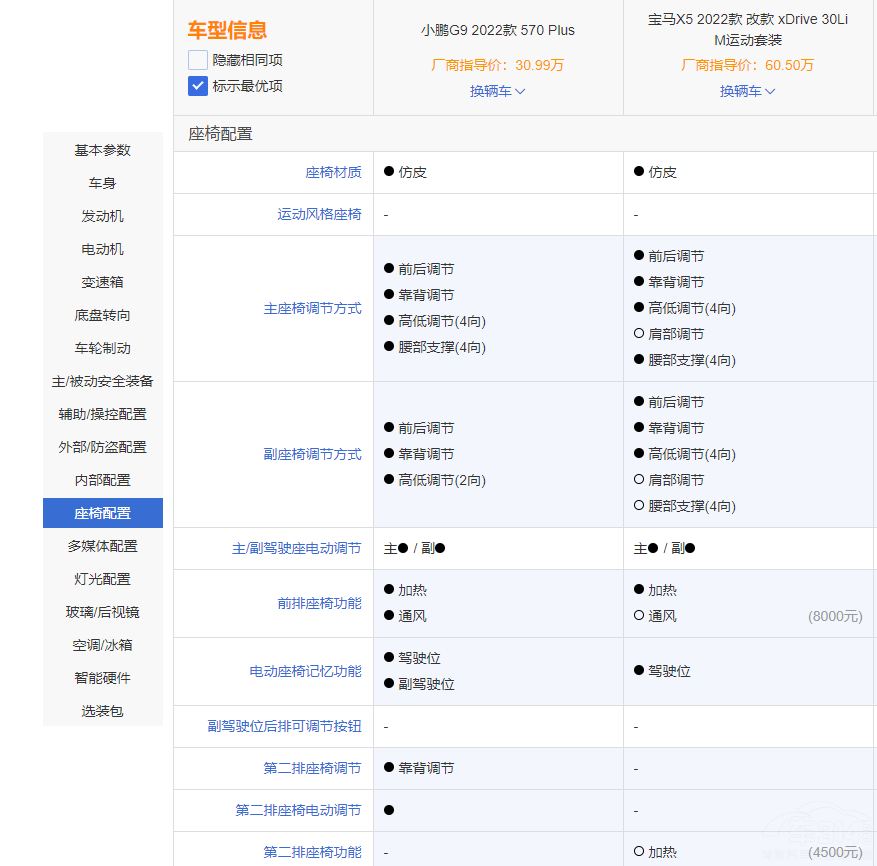Select 车身 in the sidebar
This screenshot has height=866, width=877.
pos(102,183)
